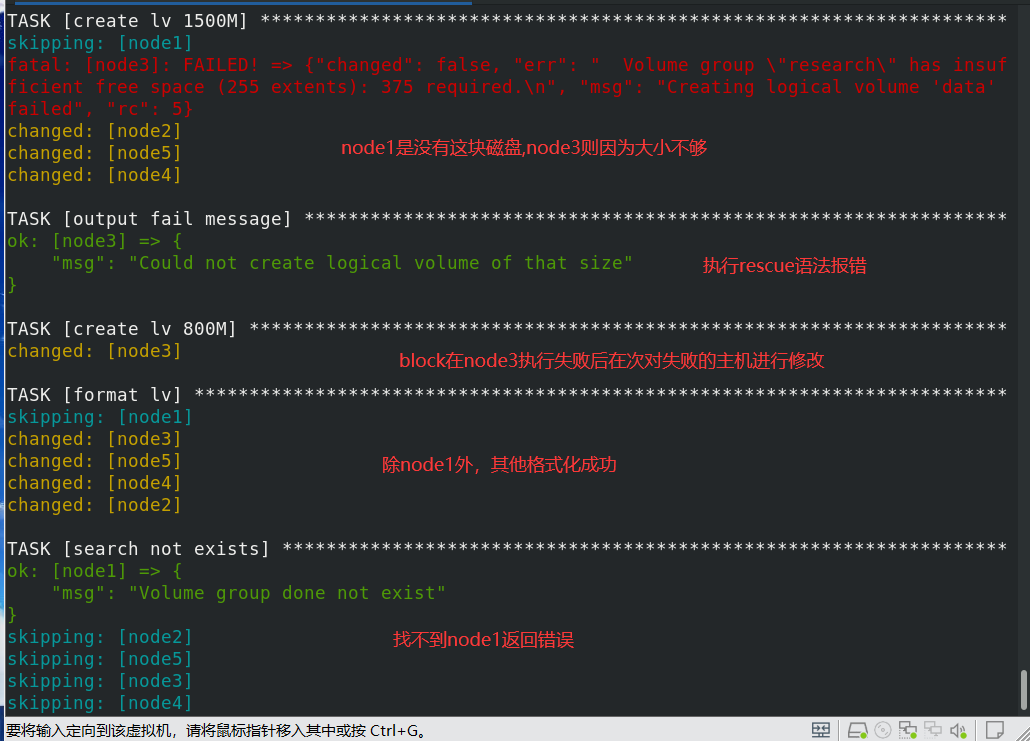Click the 'ficient free space (255 extents)' line
The height and width of the screenshot is (741, 1030).
pyautogui.click(x=501, y=87)
